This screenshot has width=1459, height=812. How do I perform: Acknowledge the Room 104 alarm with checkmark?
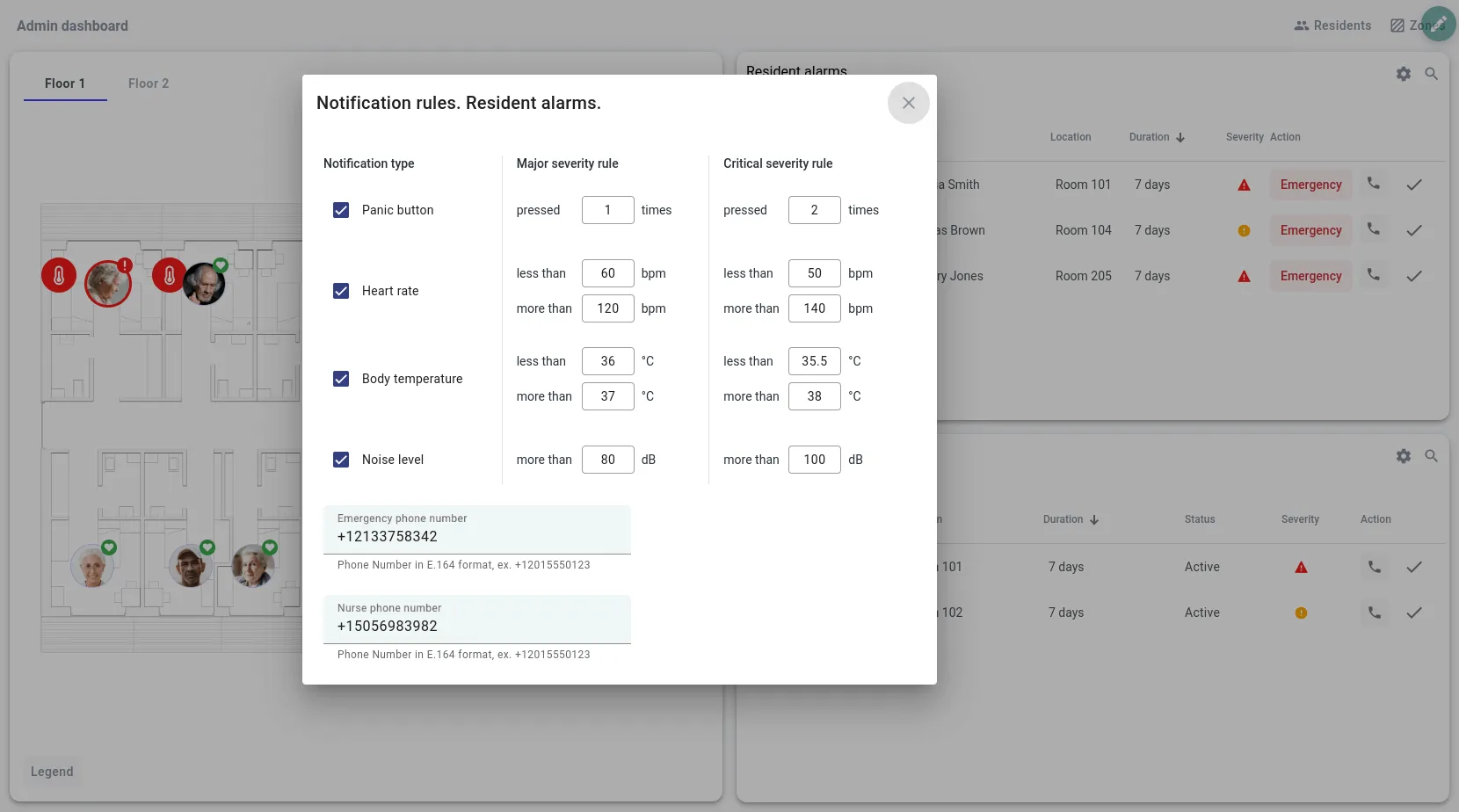tap(1413, 230)
